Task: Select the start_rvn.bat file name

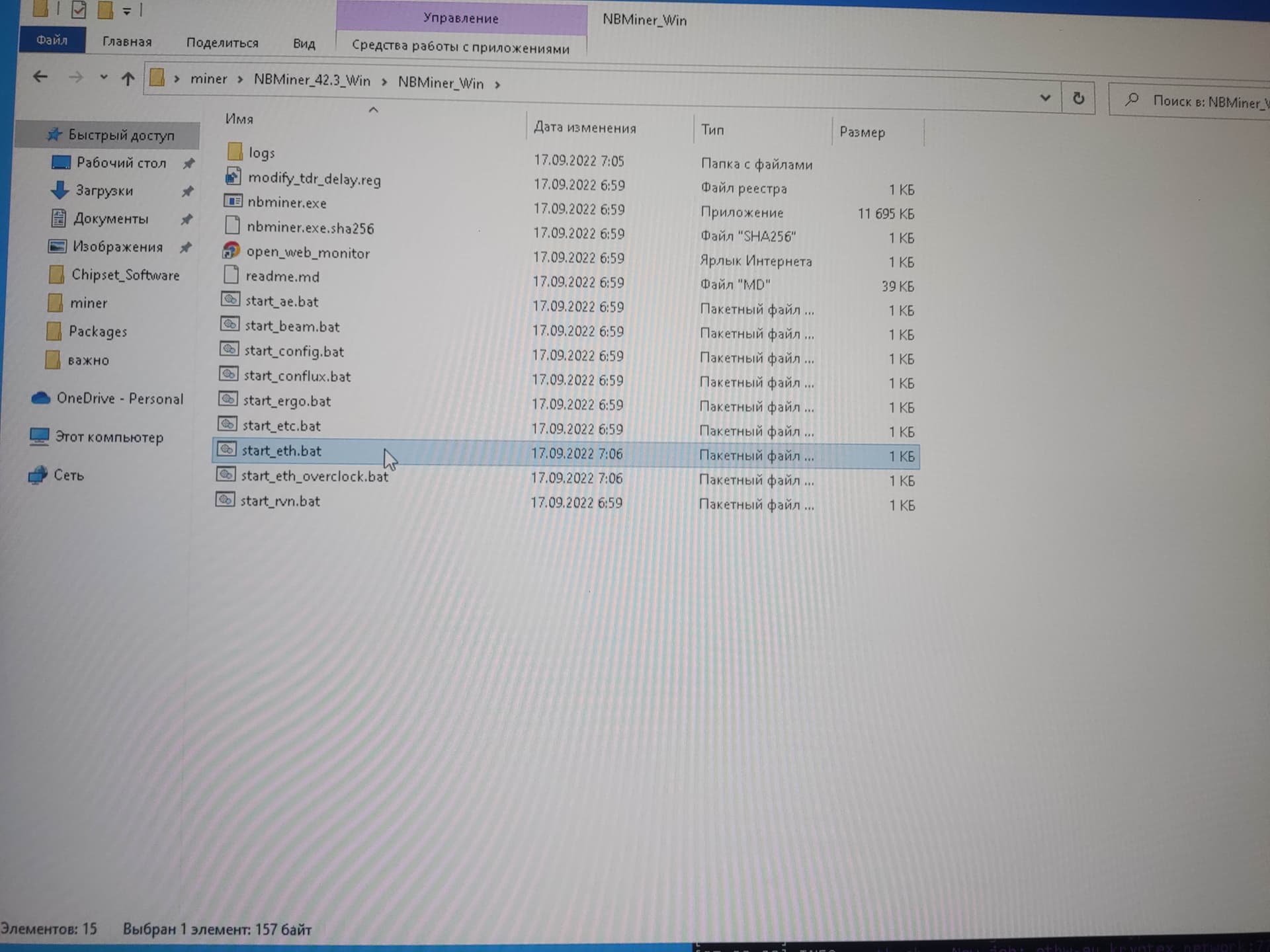Action: [280, 501]
